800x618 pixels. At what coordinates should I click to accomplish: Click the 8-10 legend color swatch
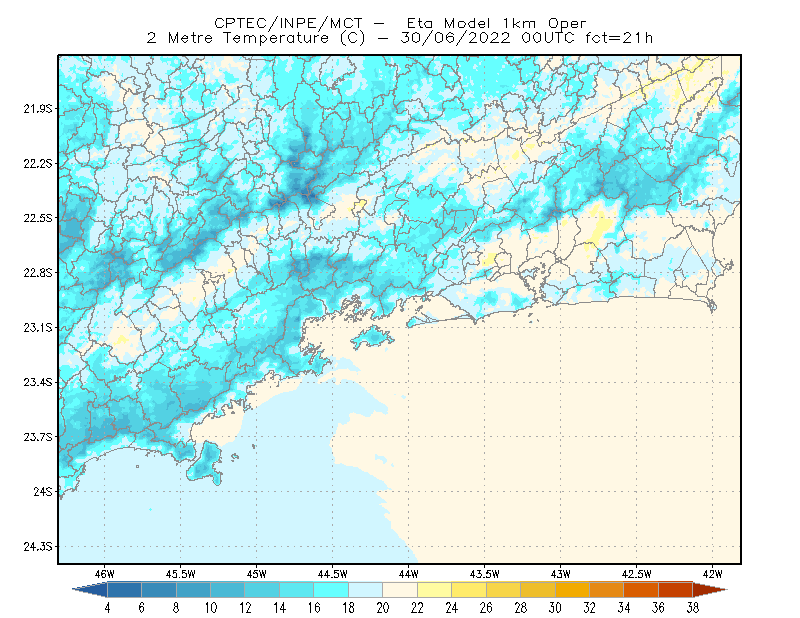[x=193, y=590]
